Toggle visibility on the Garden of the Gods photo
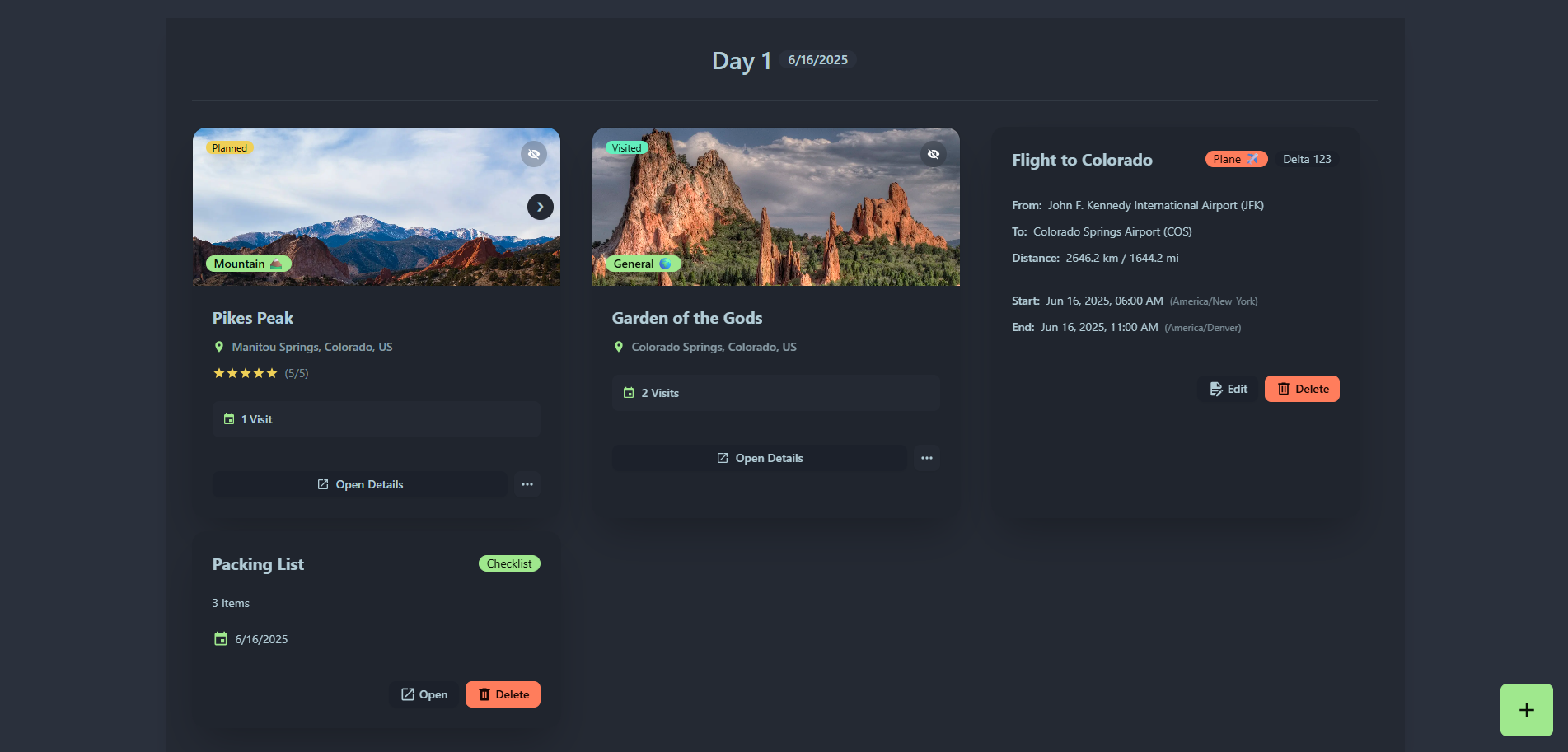This screenshot has height=752, width=1568. pos(934,154)
